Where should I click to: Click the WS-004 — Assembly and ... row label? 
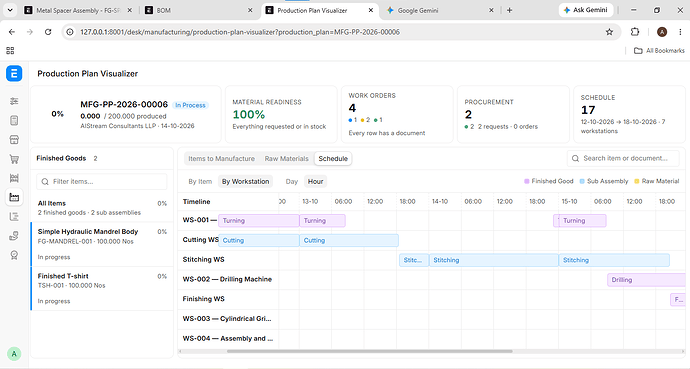[228, 339]
